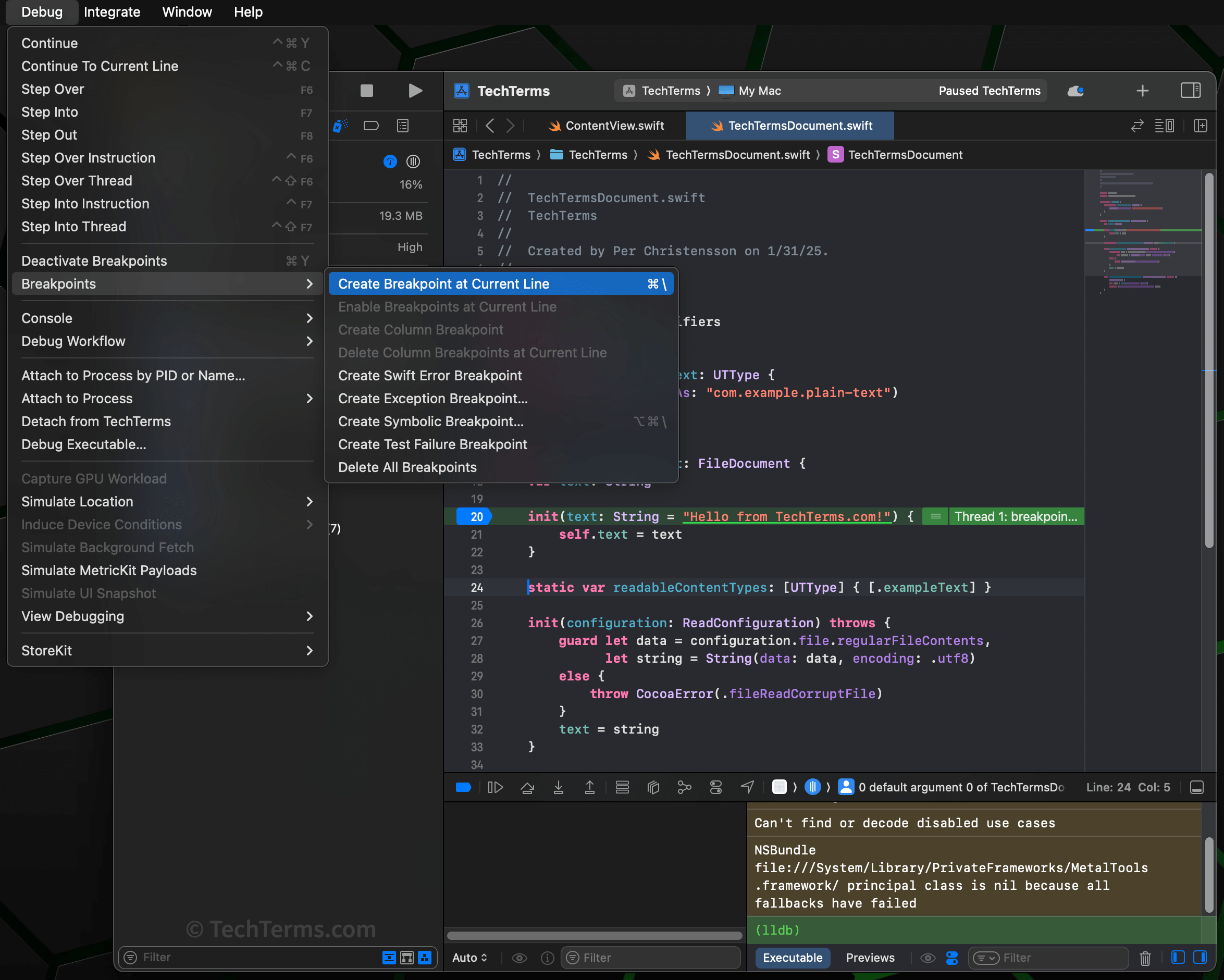The image size is (1224, 980).
Task: Toggle the console metadata switches icon
Action: click(952, 958)
